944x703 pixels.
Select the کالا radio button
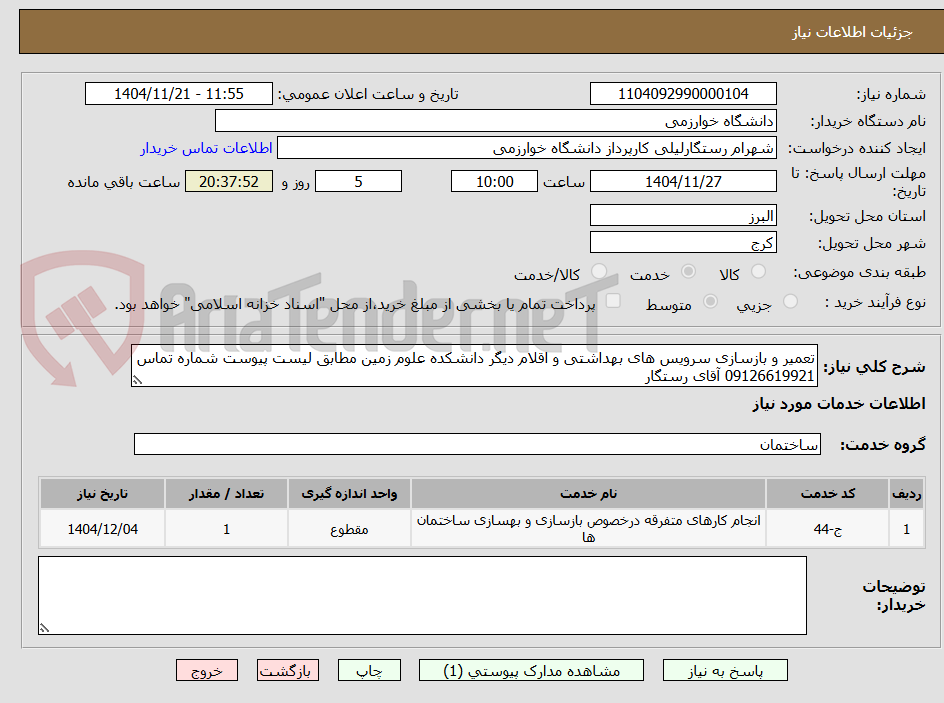(x=759, y=272)
